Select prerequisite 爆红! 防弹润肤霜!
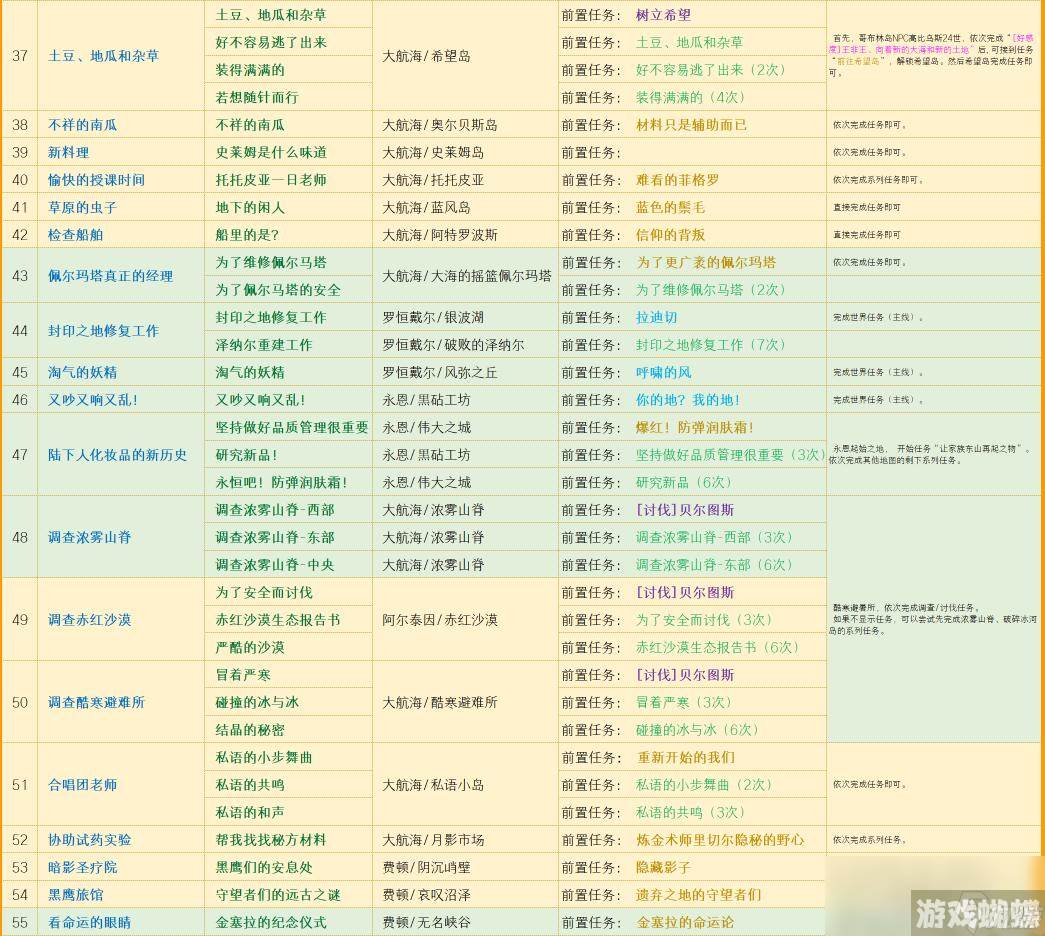Viewport: 1045px width, 936px height. tap(694, 427)
